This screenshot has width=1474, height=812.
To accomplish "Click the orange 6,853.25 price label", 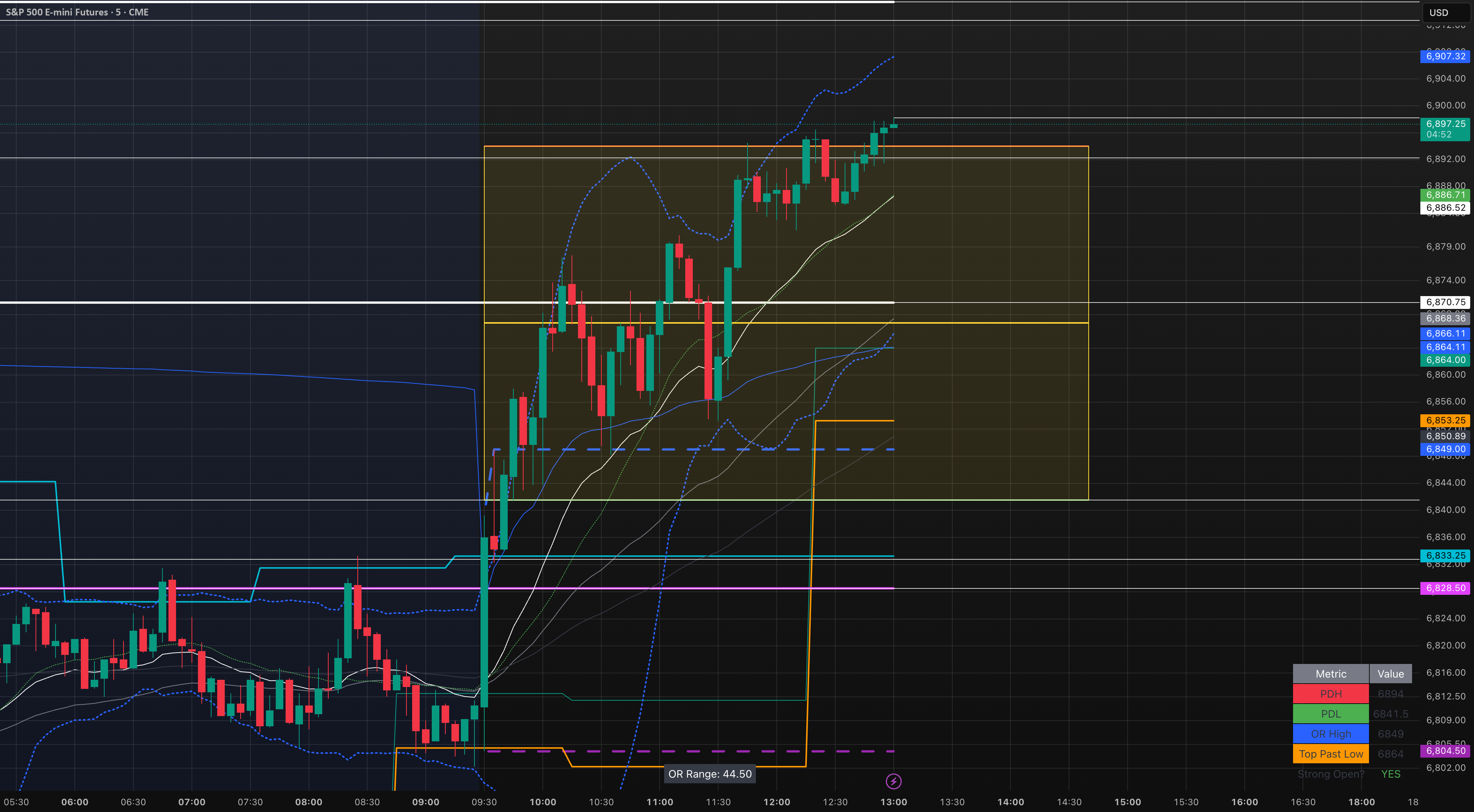I will coord(1445,421).
